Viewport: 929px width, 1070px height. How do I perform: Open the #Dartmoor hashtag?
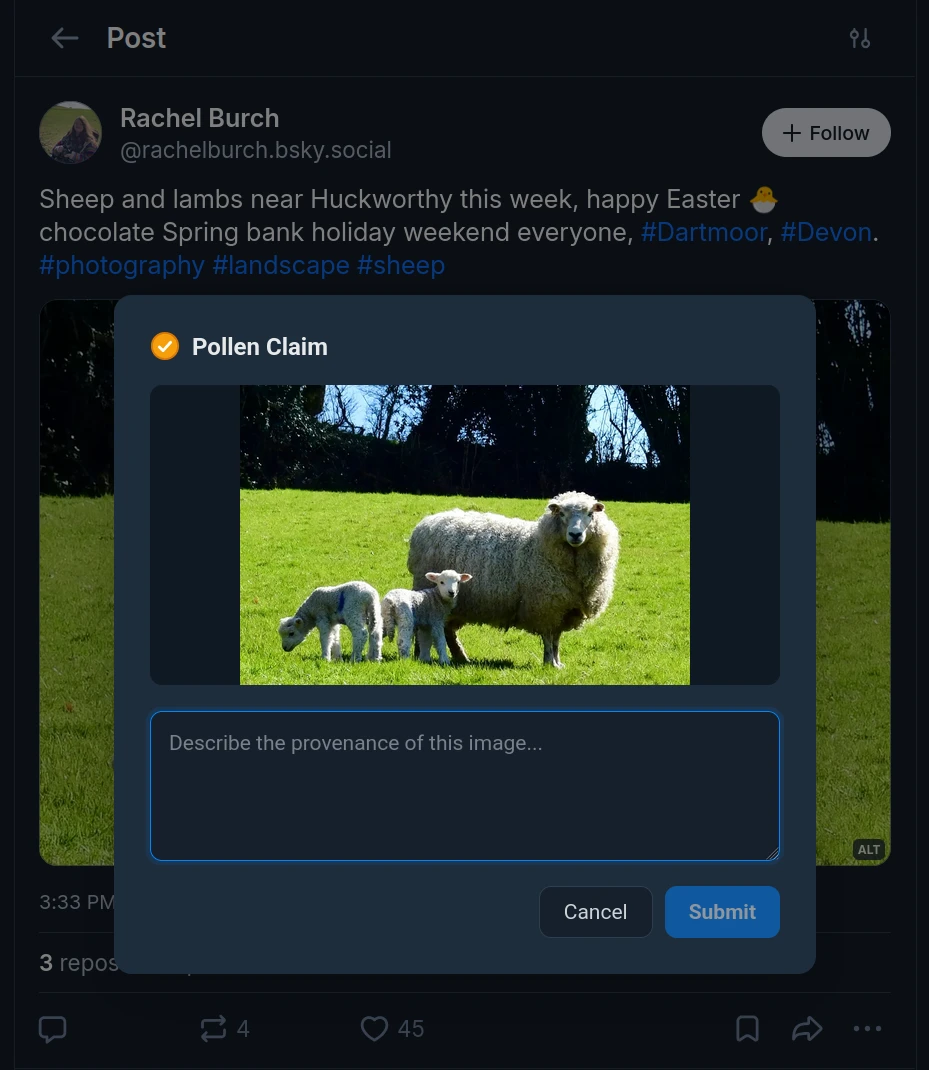pos(703,232)
